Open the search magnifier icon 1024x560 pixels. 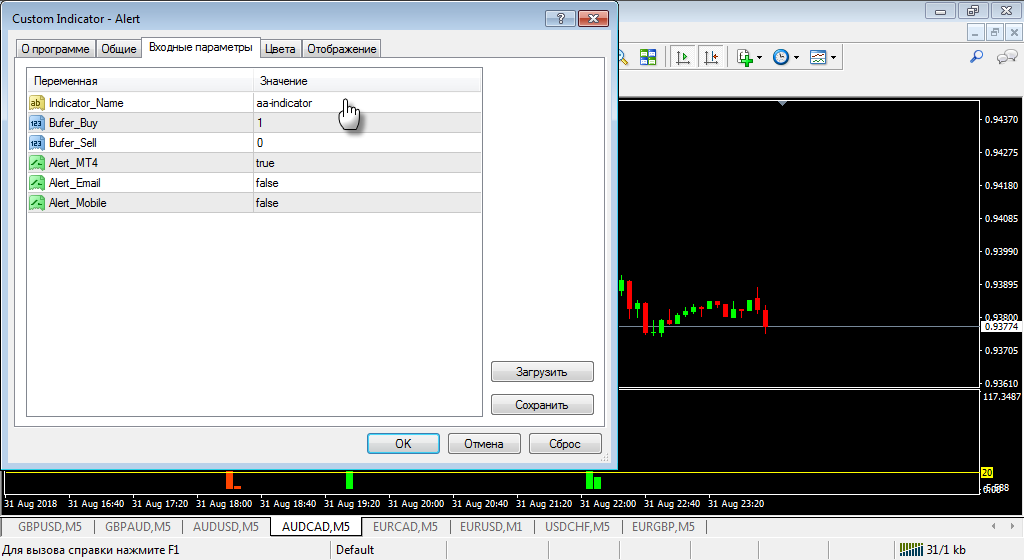tap(976, 57)
